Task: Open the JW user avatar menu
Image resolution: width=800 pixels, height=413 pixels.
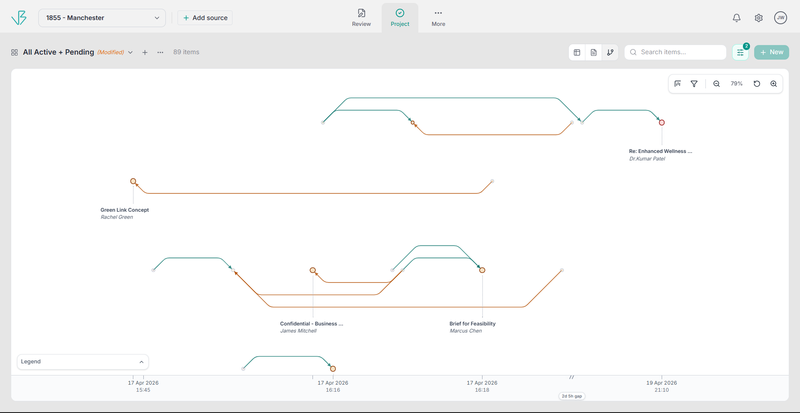Action: [x=780, y=18]
